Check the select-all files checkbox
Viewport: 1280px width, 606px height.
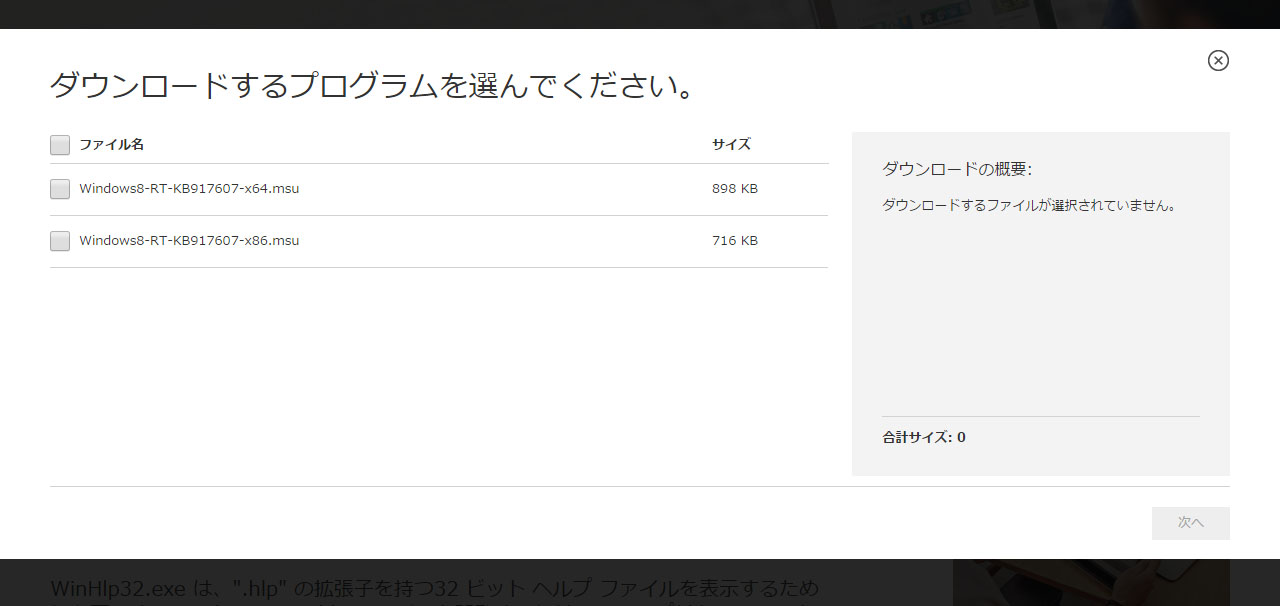click(x=60, y=145)
